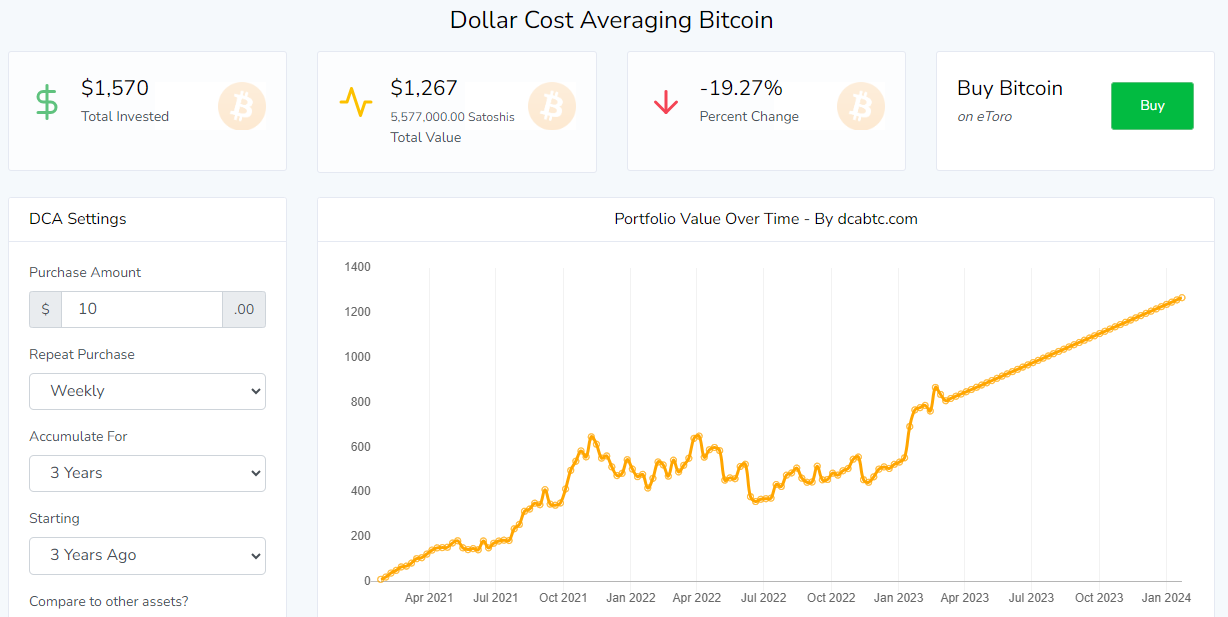Click Bitcoin logo in Percent Change card
1228x617 pixels.
coord(861,106)
